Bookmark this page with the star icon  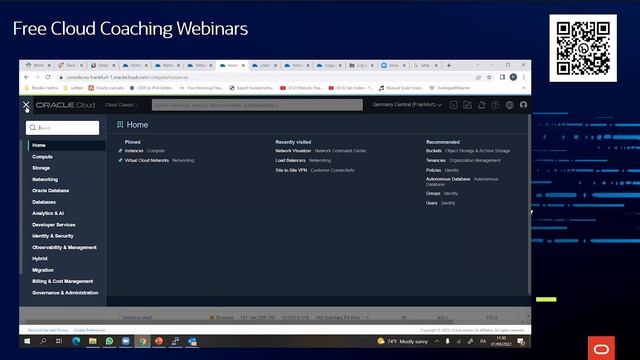[489, 77]
